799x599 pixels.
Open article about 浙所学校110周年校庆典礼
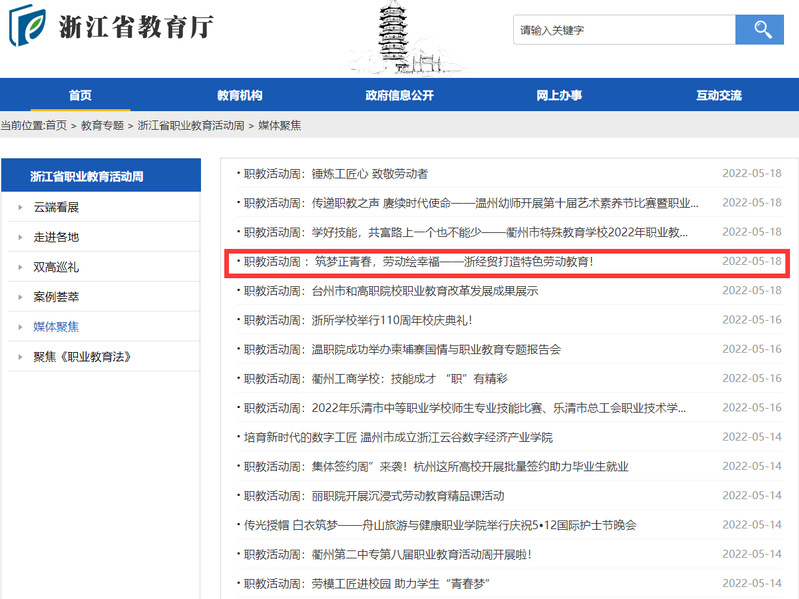tap(358, 320)
